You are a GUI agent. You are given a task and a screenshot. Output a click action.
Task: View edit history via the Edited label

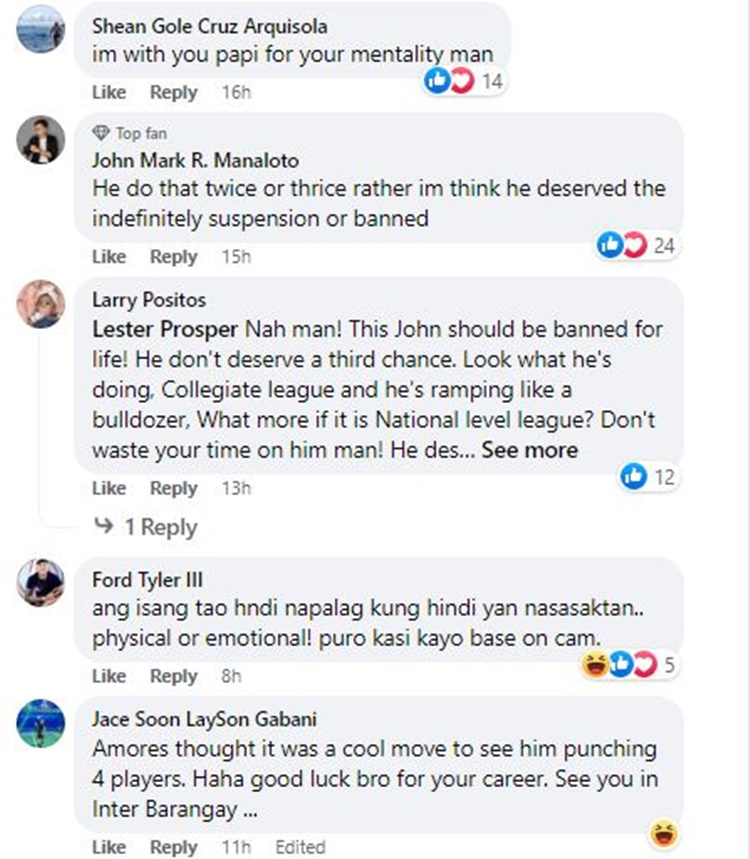coord(300,847)
